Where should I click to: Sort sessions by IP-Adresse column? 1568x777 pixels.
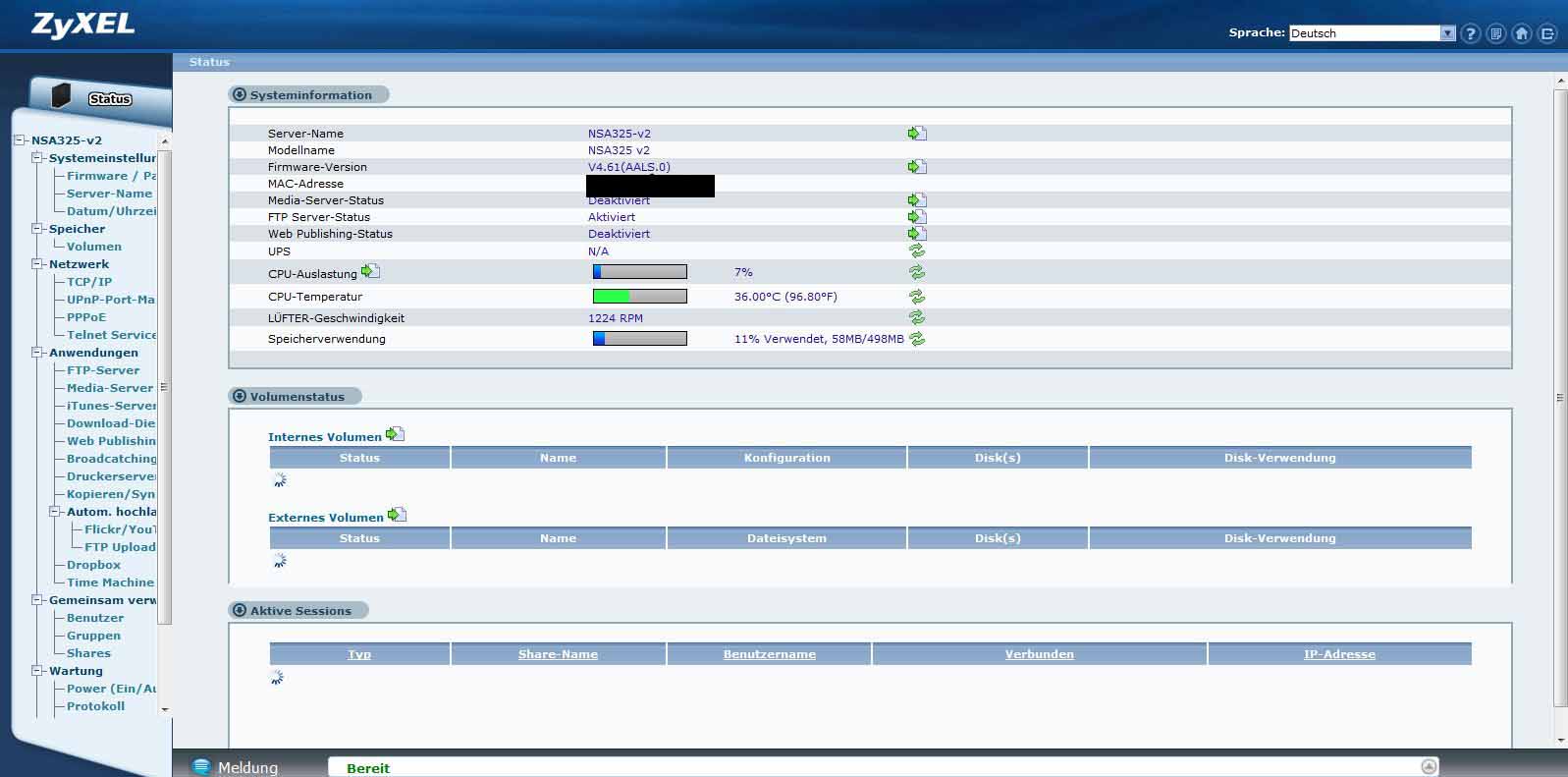tap(1339, 654)
